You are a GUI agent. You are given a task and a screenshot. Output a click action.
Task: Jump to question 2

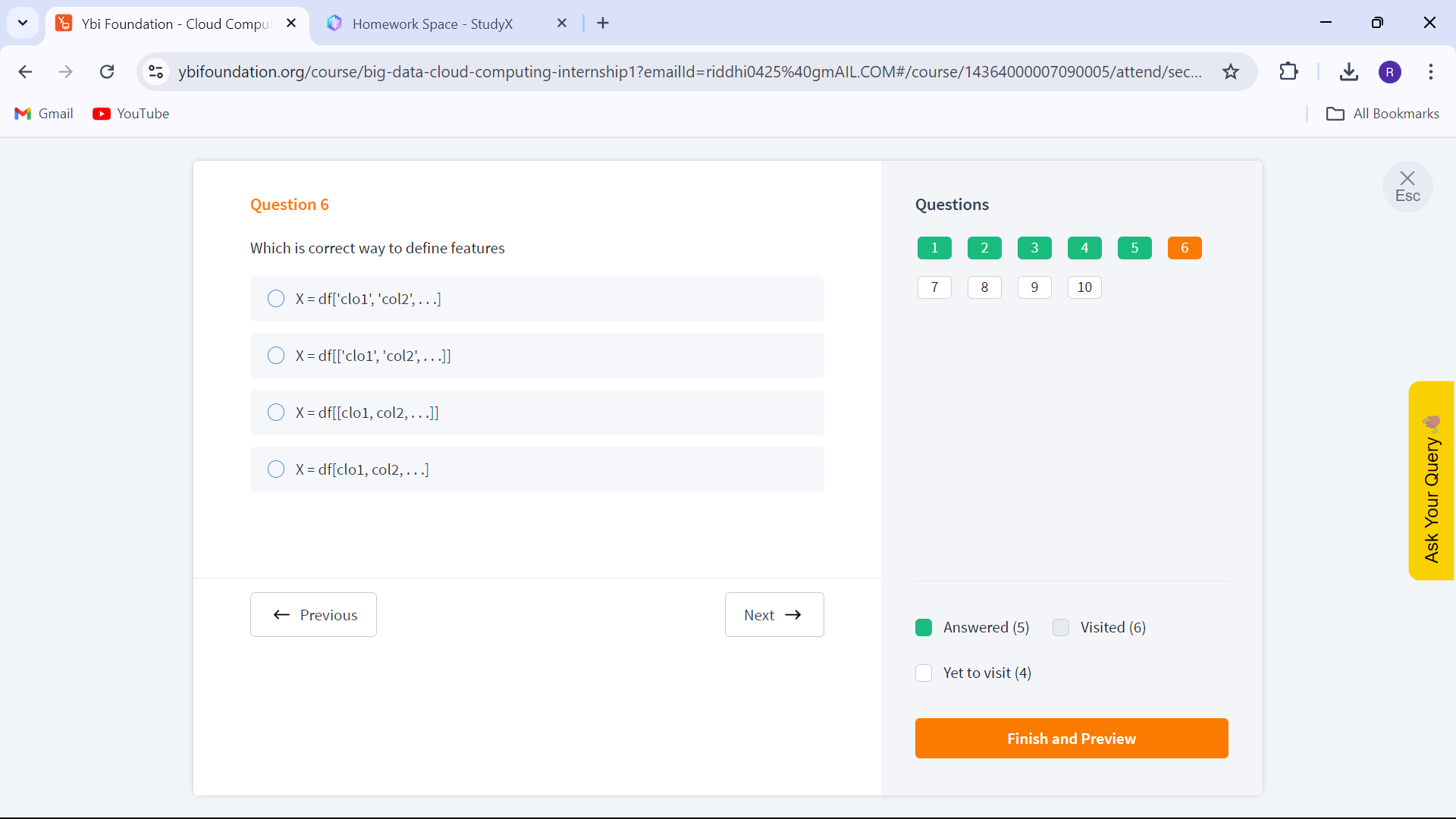pyautogui.click(x=984, y=248)
